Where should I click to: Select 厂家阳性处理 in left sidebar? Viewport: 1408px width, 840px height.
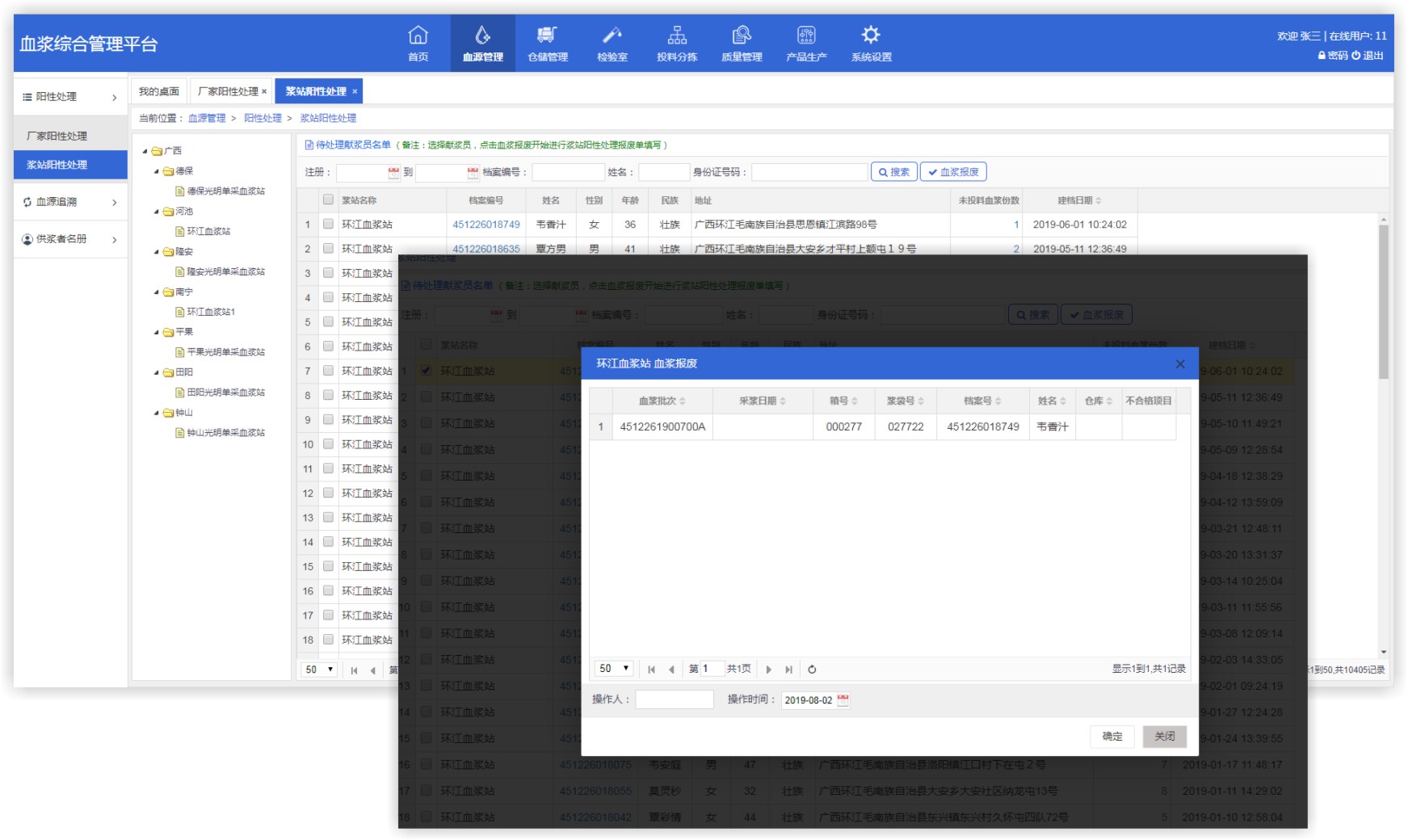[57, 136]
